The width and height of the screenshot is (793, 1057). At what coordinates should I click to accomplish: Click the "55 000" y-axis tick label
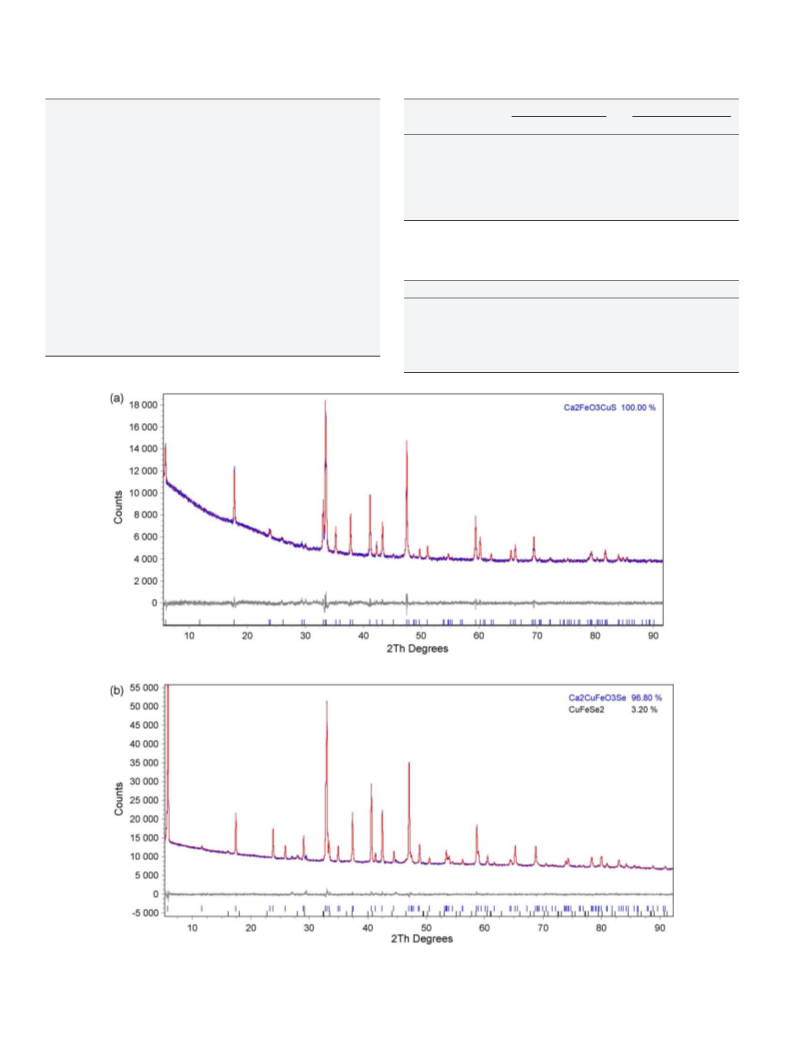pos(144,688)
